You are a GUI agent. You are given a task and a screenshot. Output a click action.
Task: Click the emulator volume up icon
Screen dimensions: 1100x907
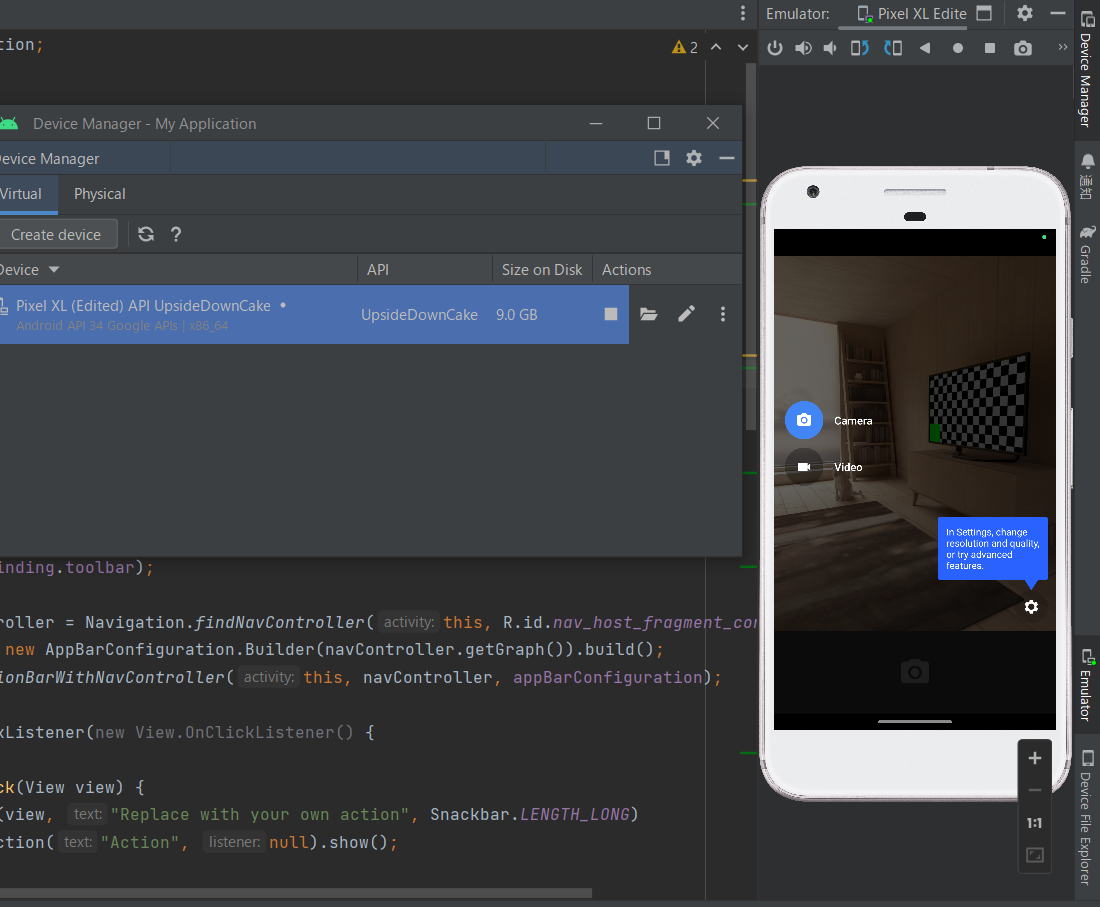pos(803,48)
